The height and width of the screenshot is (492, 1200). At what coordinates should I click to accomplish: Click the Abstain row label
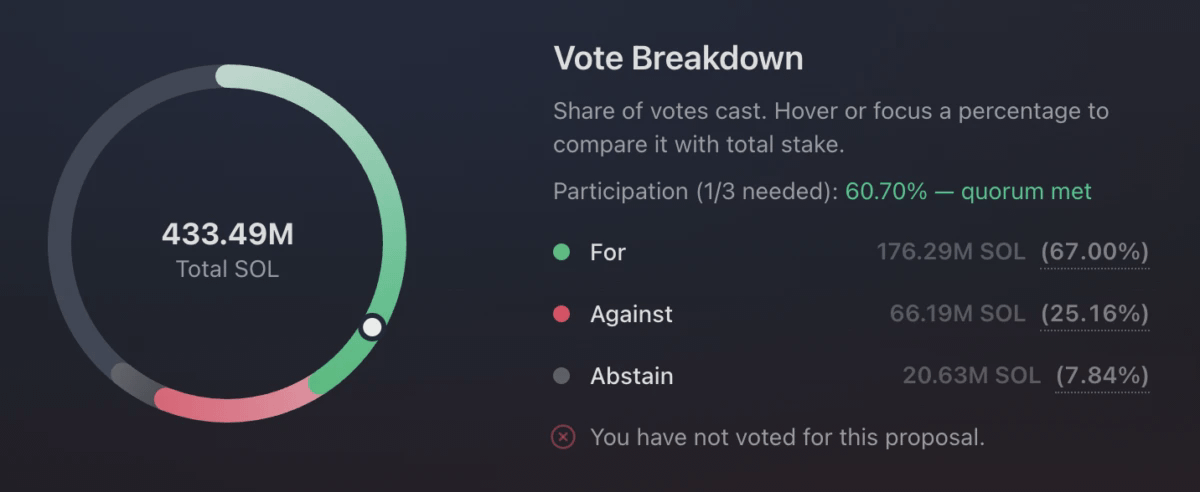(x=631, y=376)
